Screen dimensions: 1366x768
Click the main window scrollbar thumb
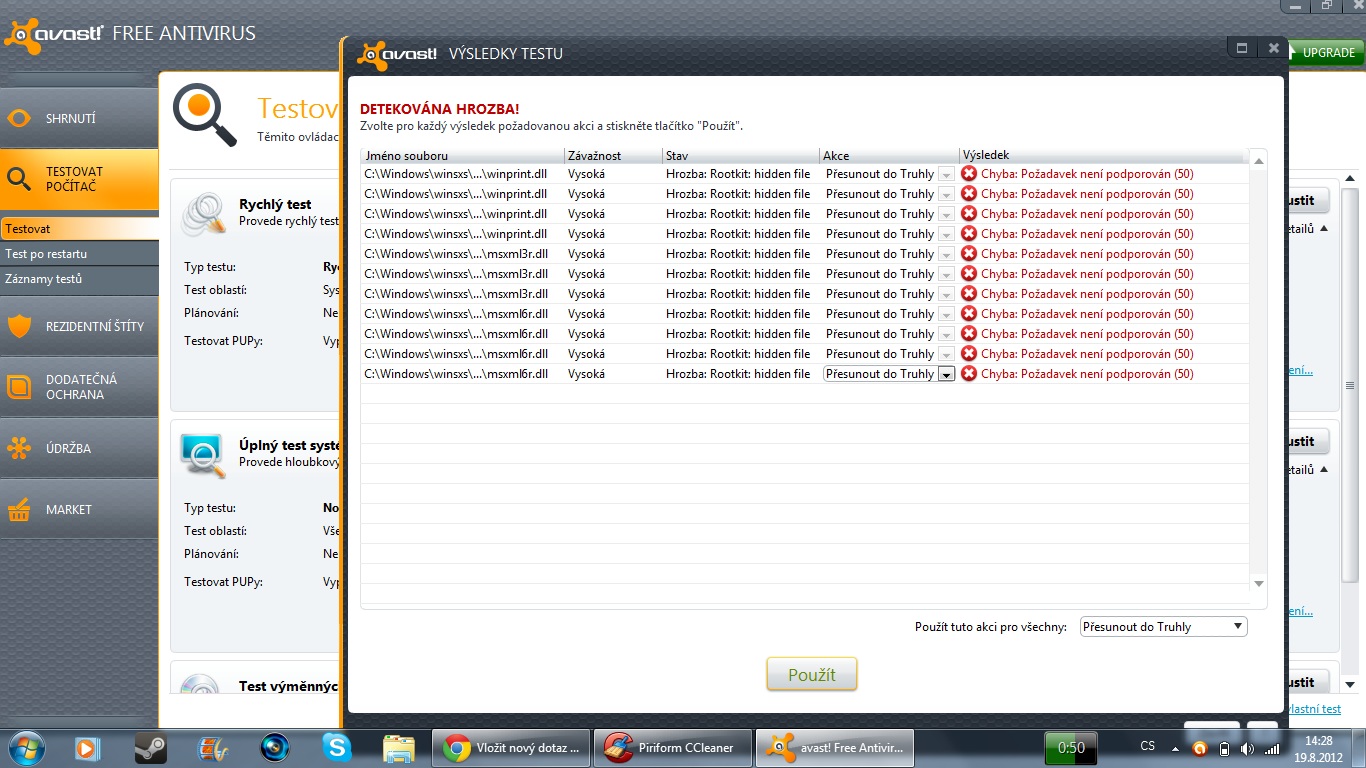click(1350, 385)
